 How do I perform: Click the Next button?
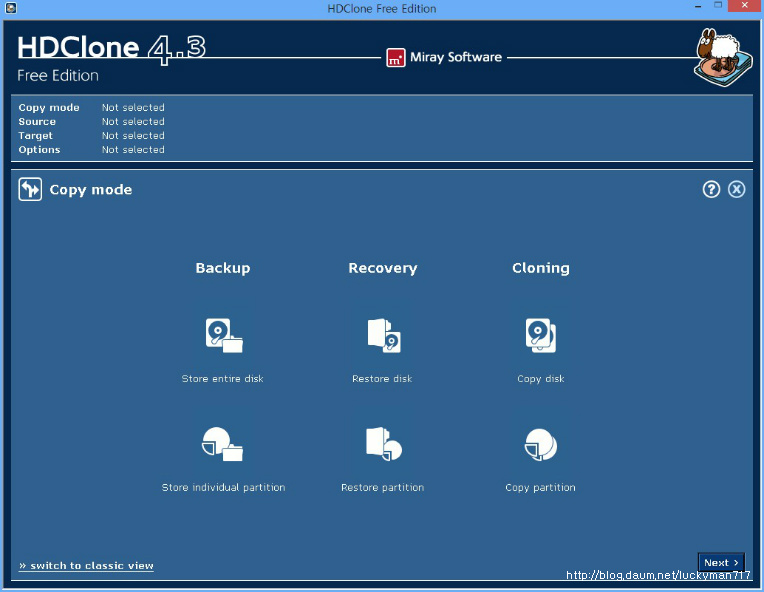pos(721,563)
